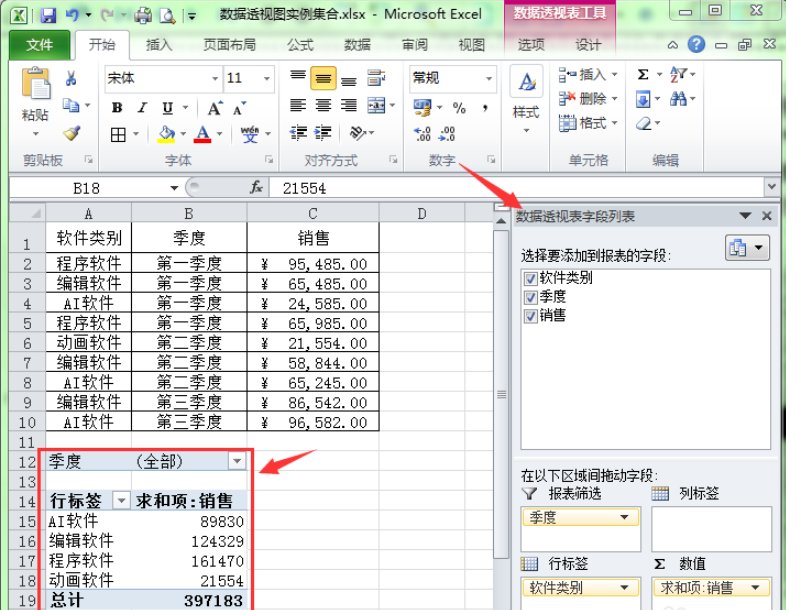Uncheck the 软件类别 field checkbox

530,278
